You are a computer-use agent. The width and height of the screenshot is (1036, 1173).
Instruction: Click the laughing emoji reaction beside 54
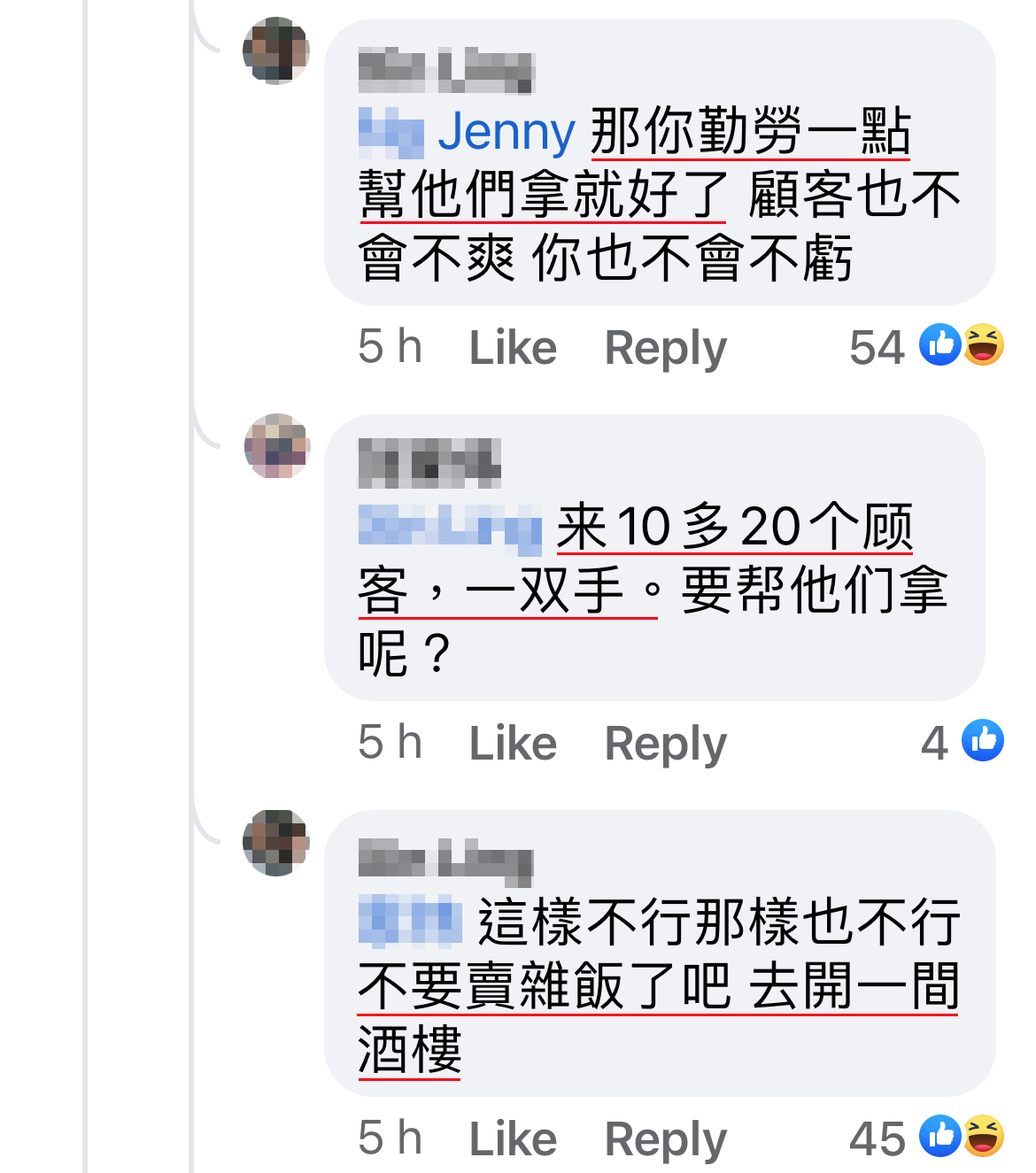(x=984, y=344)
